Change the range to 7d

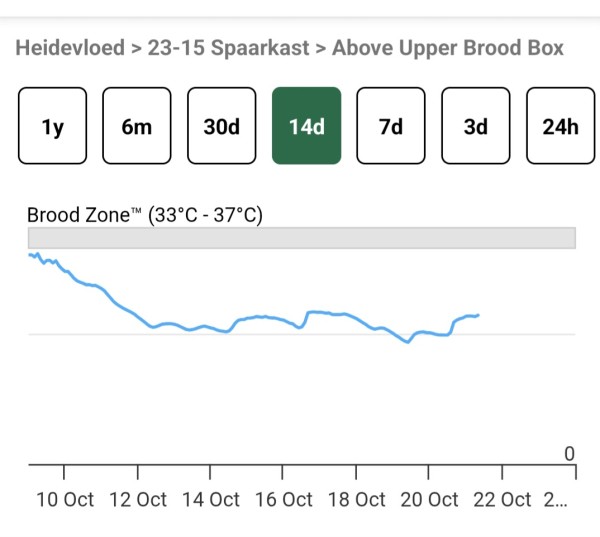point(391,126)
